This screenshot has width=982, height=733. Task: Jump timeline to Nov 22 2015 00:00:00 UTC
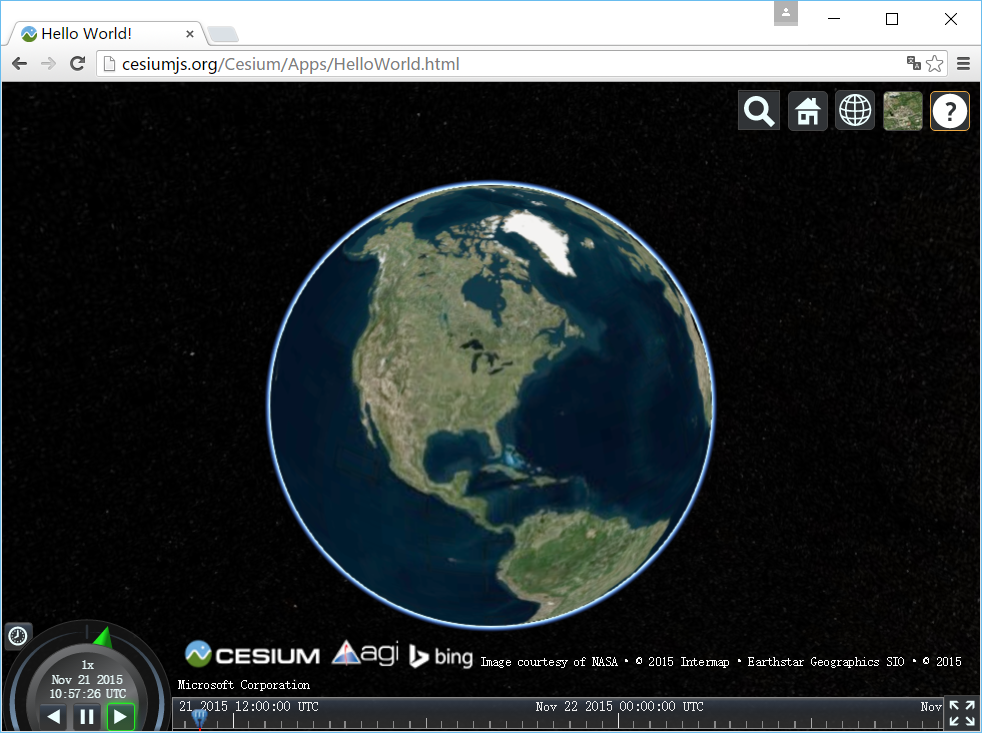click(619, 707)
